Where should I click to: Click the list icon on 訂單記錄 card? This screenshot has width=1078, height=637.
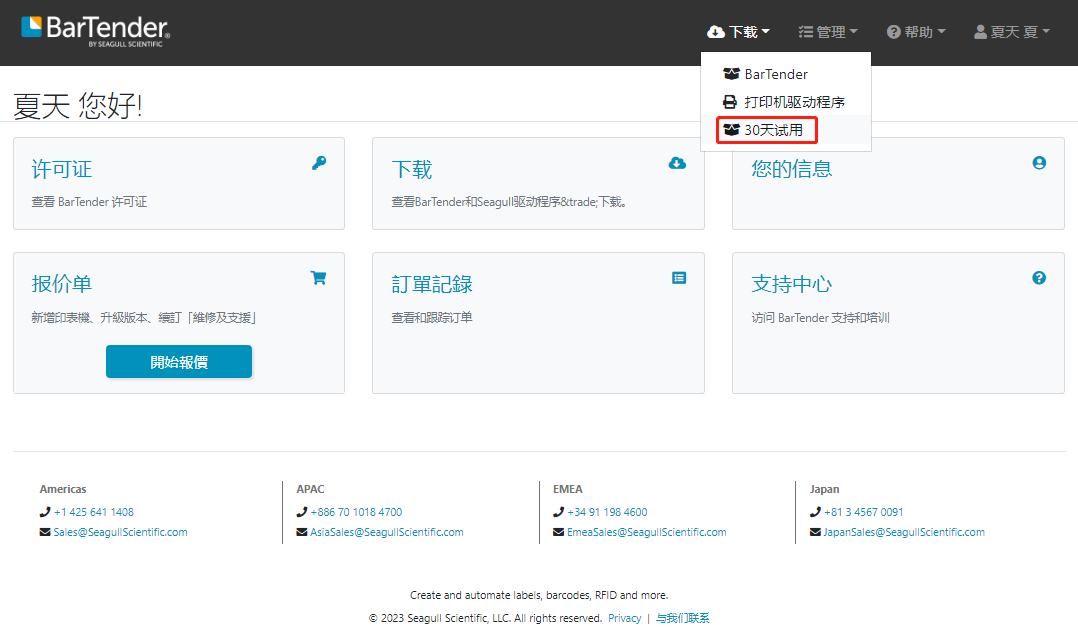click(x=679, y=278)
